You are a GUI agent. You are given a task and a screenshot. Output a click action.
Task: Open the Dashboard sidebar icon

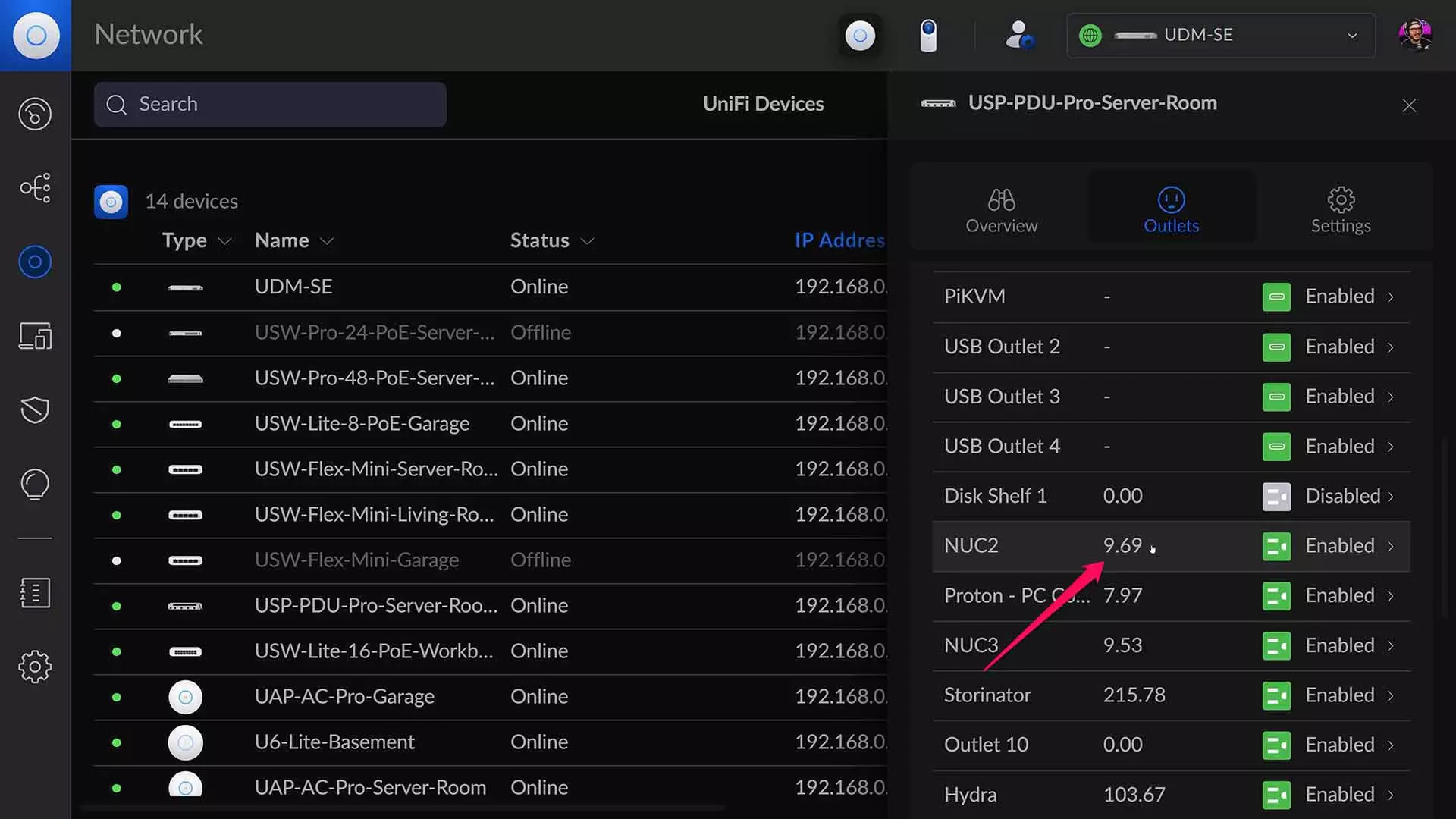[x=35, y=114]
